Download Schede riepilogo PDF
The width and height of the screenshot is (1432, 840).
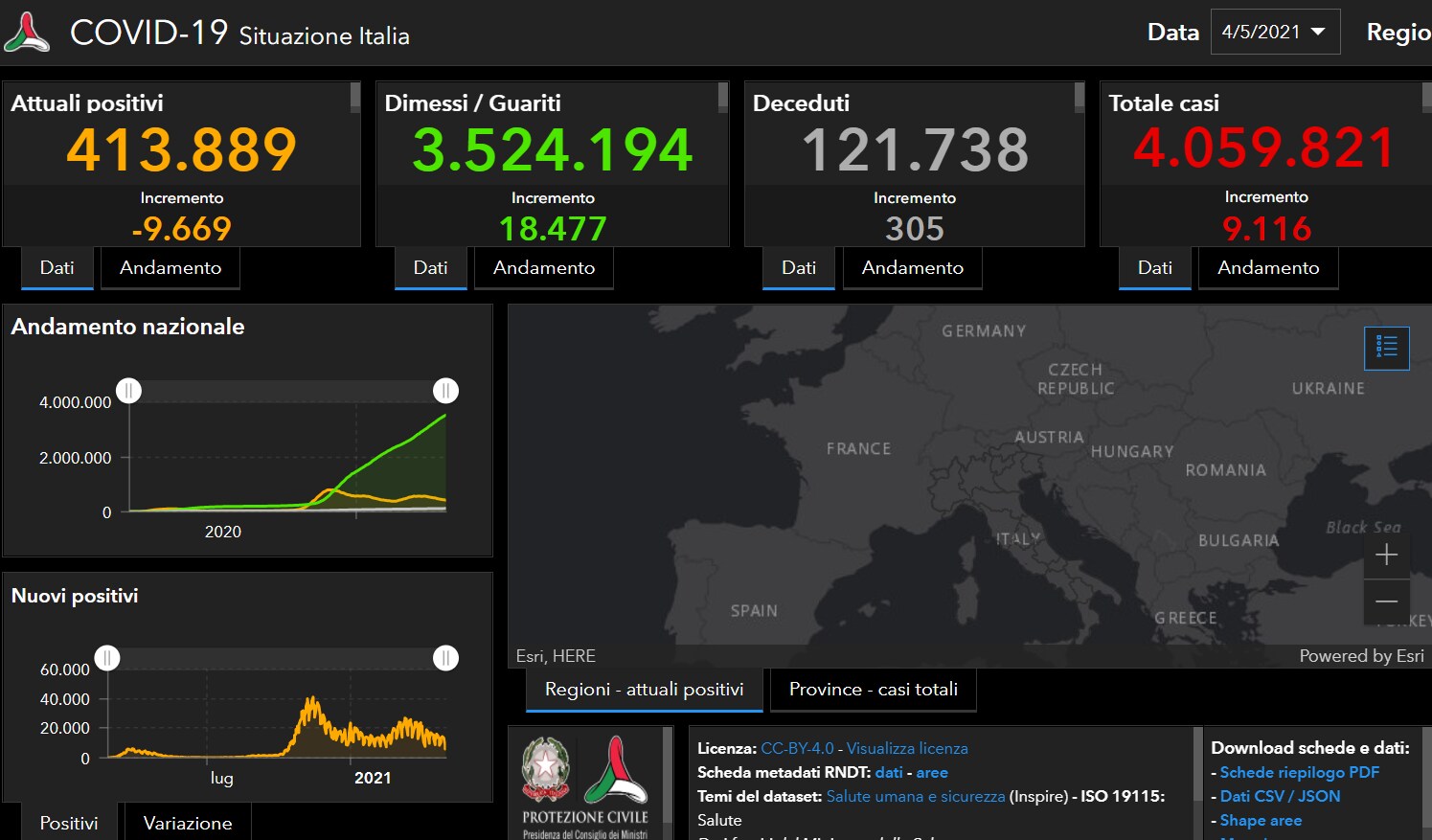pyautogui.click(x=1299, y=772)
